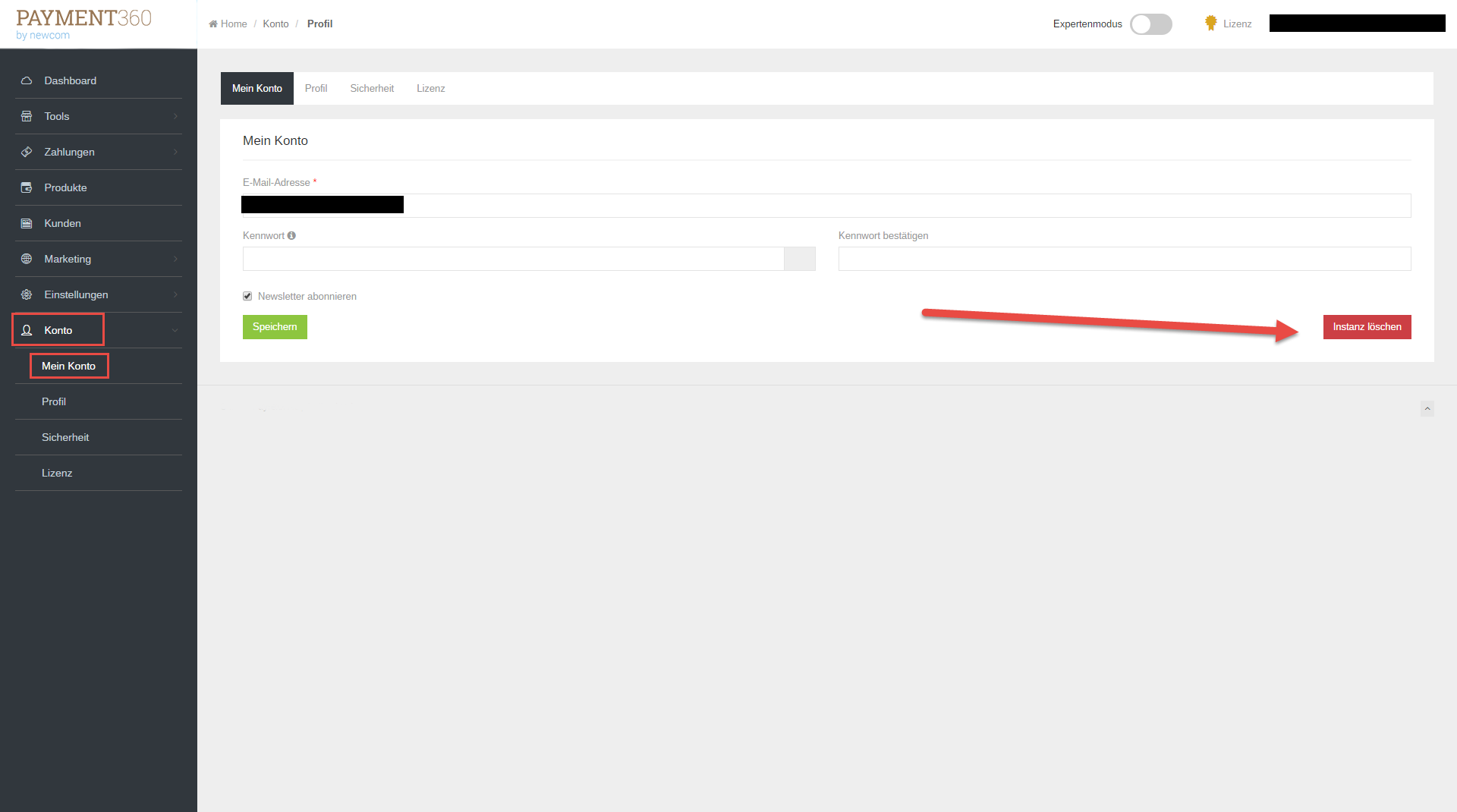Switch to the Sicherheit tab
This screenshot has height=812, width=1457.
[x=372, y=89]
